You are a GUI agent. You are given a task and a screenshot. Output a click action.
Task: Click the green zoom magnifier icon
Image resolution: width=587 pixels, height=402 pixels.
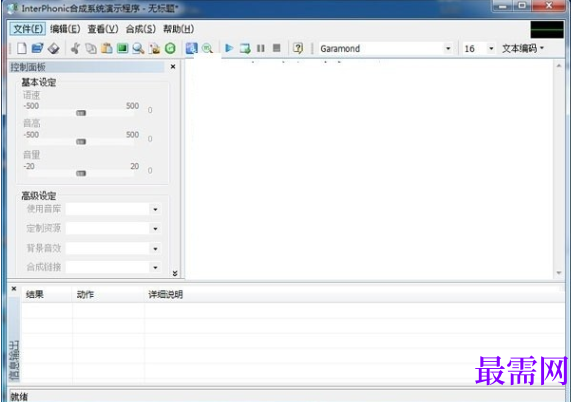(x=207, y=48)
